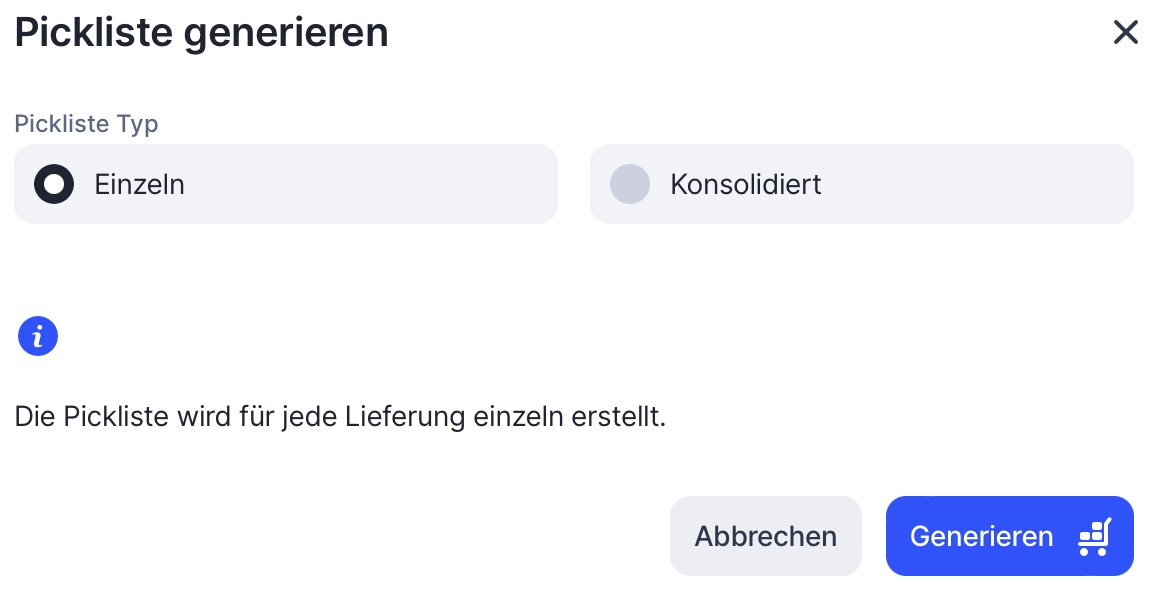The height and width of the screenshot is (590, 1154).
Task: Click the blue info icon
Action: pos(38,337)
